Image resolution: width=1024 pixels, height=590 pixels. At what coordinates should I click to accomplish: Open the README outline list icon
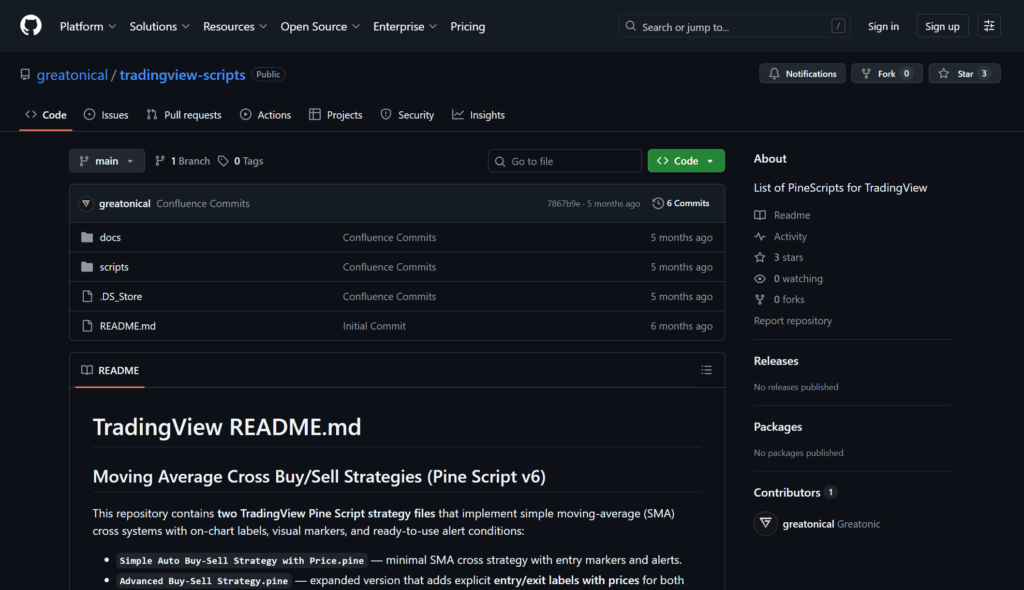[x=707, y=370]
